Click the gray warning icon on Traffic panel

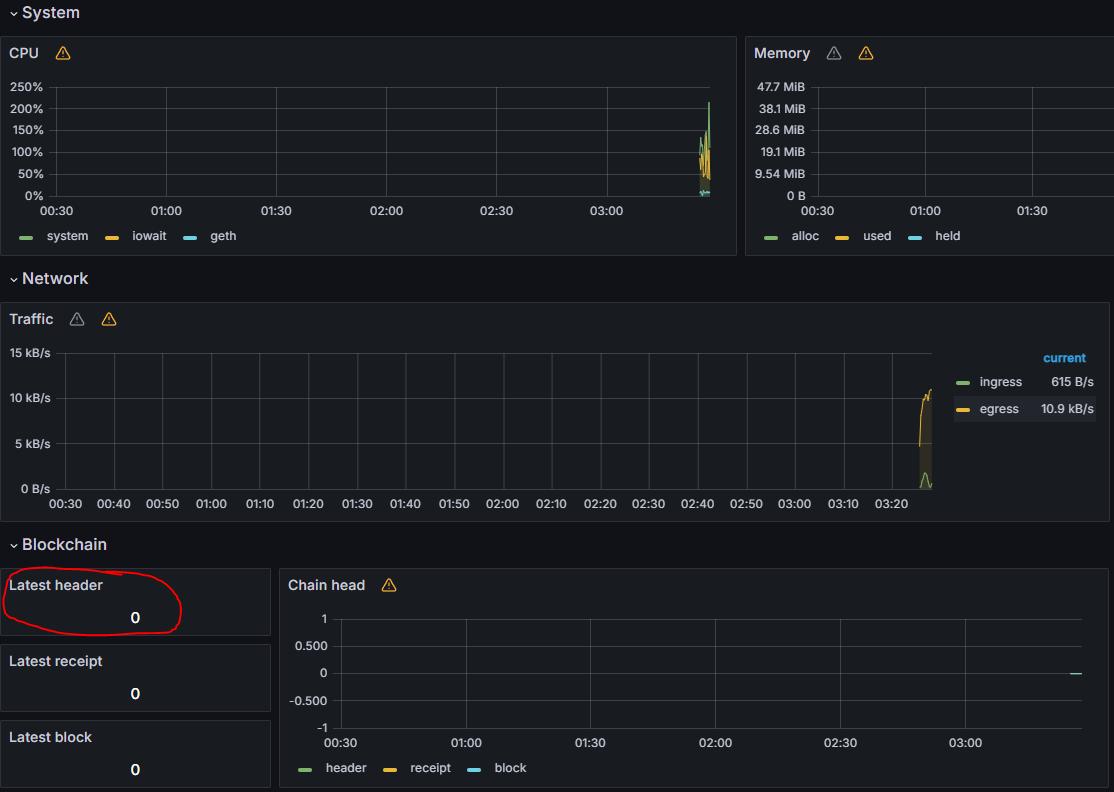click(x=77, y=319)
